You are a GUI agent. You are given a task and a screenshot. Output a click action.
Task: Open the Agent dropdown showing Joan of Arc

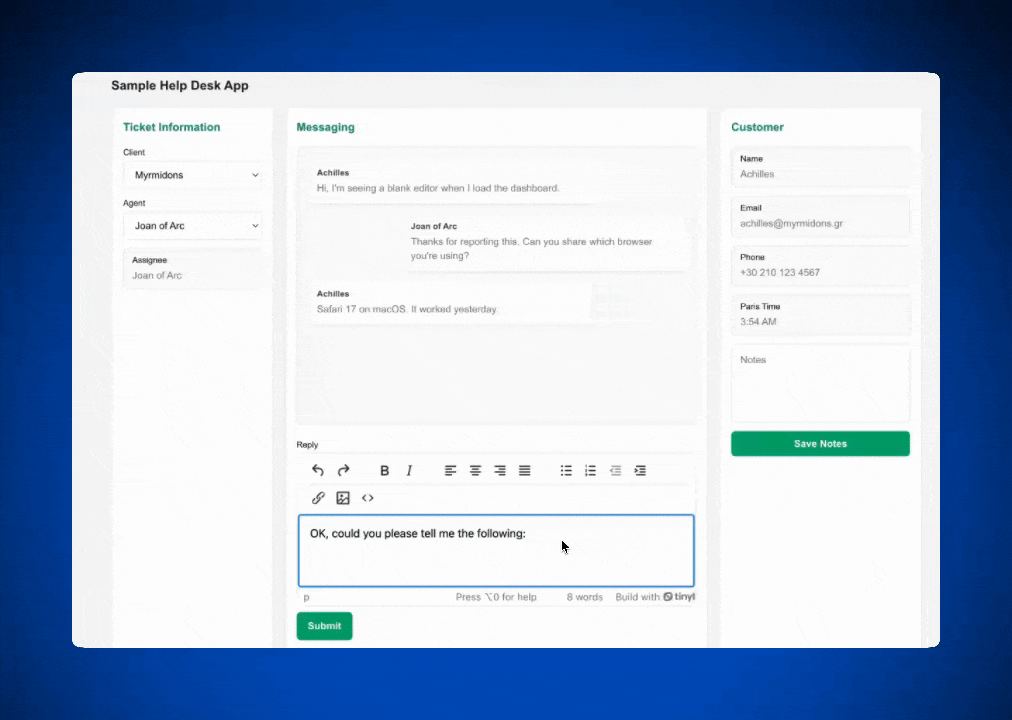(x=193, y=225)
